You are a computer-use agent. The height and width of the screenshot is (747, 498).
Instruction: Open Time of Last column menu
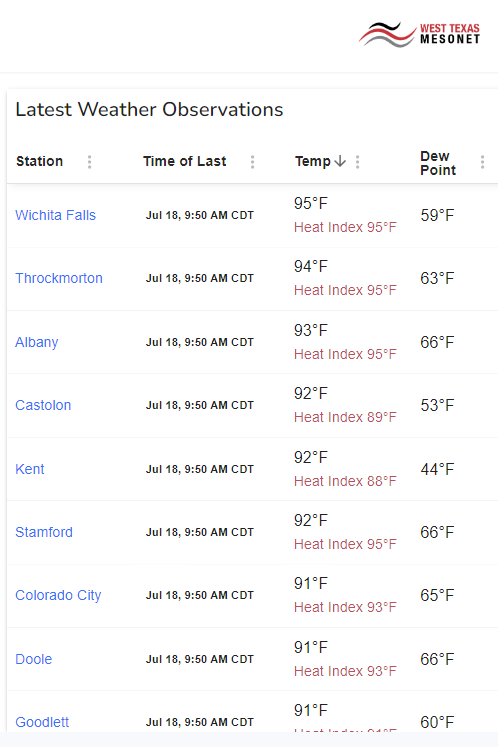253,162
